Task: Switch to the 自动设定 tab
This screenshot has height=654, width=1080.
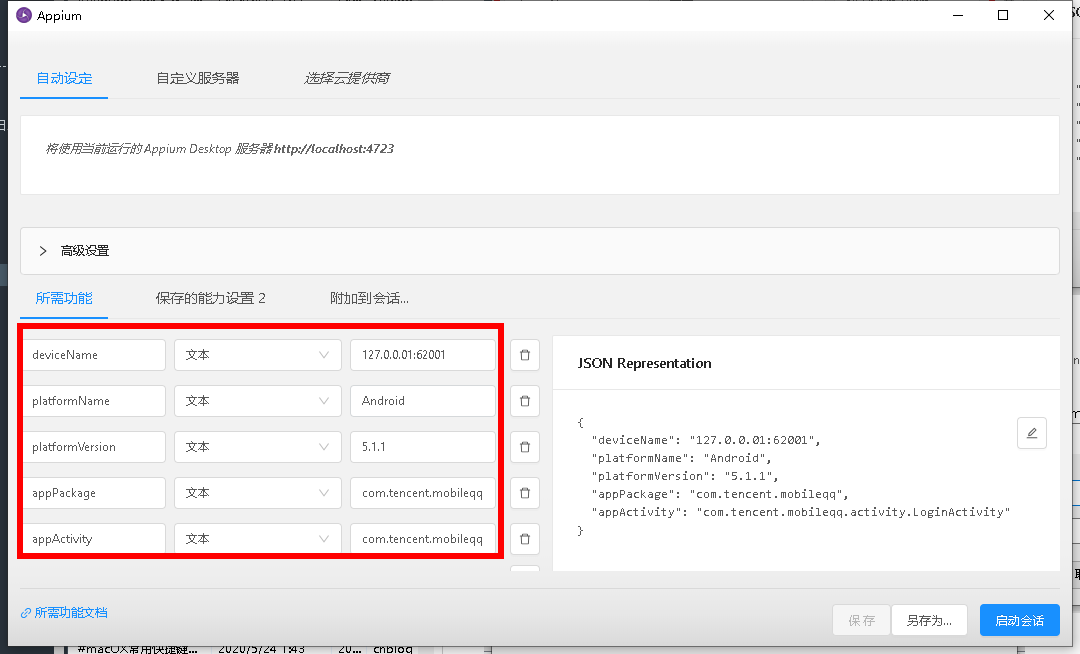Action: tap(64, 78)
